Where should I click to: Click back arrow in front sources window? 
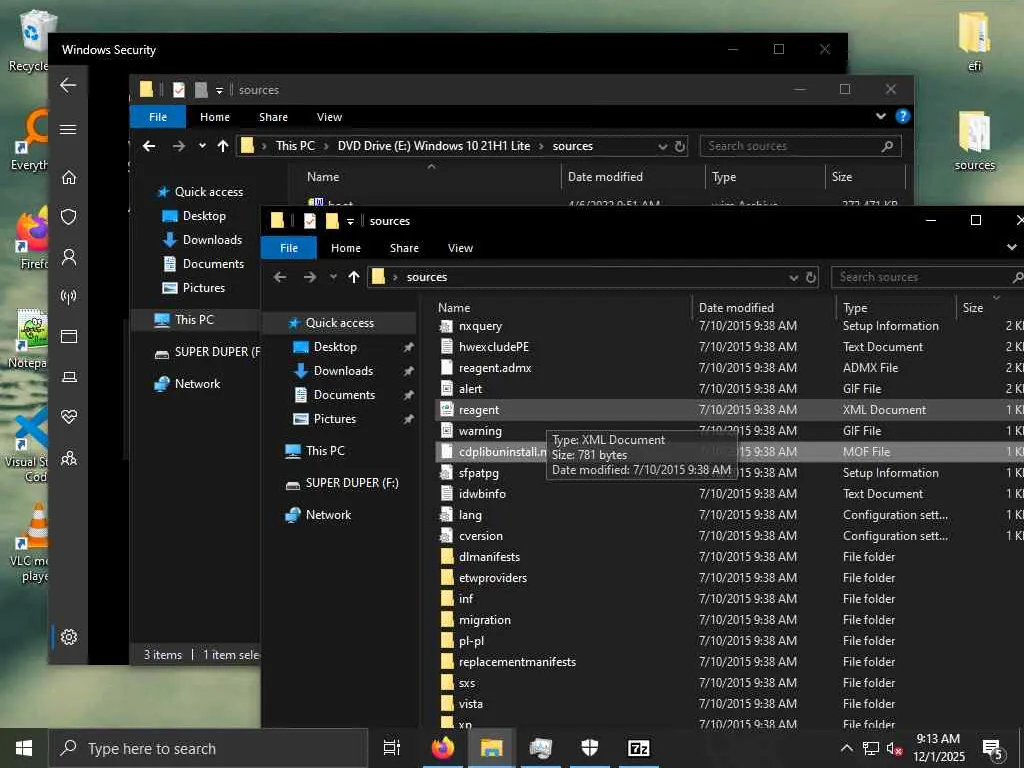[x=280, y=277]
